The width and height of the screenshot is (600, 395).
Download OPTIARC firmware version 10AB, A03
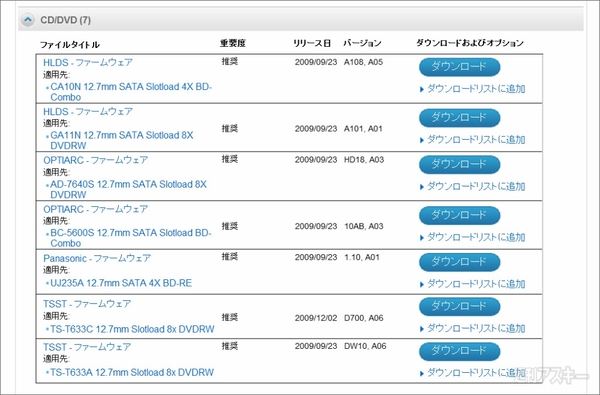(460, 215)
